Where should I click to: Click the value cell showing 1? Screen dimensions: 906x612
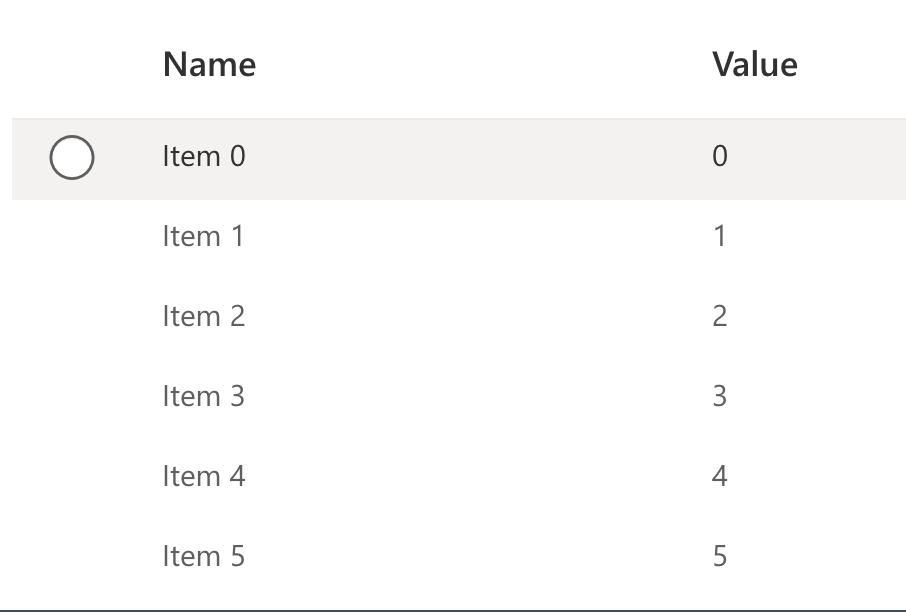[721, 237]
